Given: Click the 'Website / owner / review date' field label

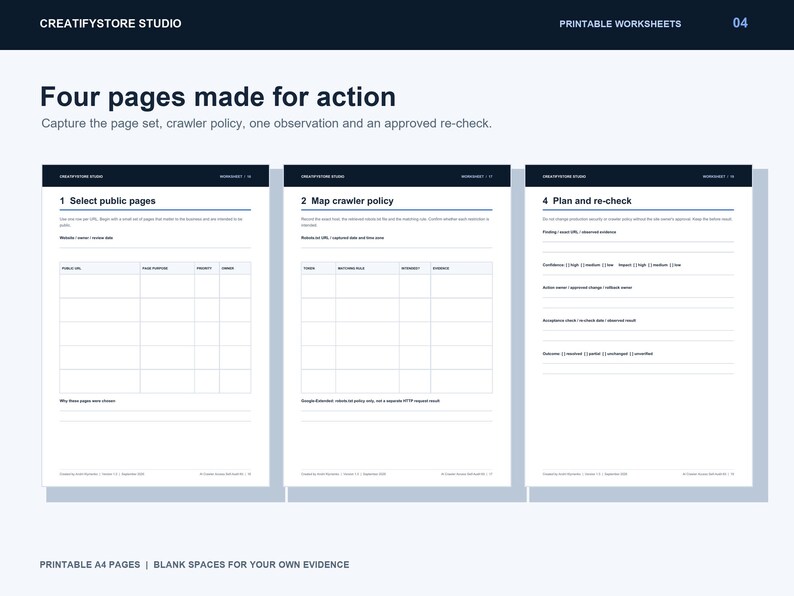Looking at the screenshot, I should pos(86,237).
